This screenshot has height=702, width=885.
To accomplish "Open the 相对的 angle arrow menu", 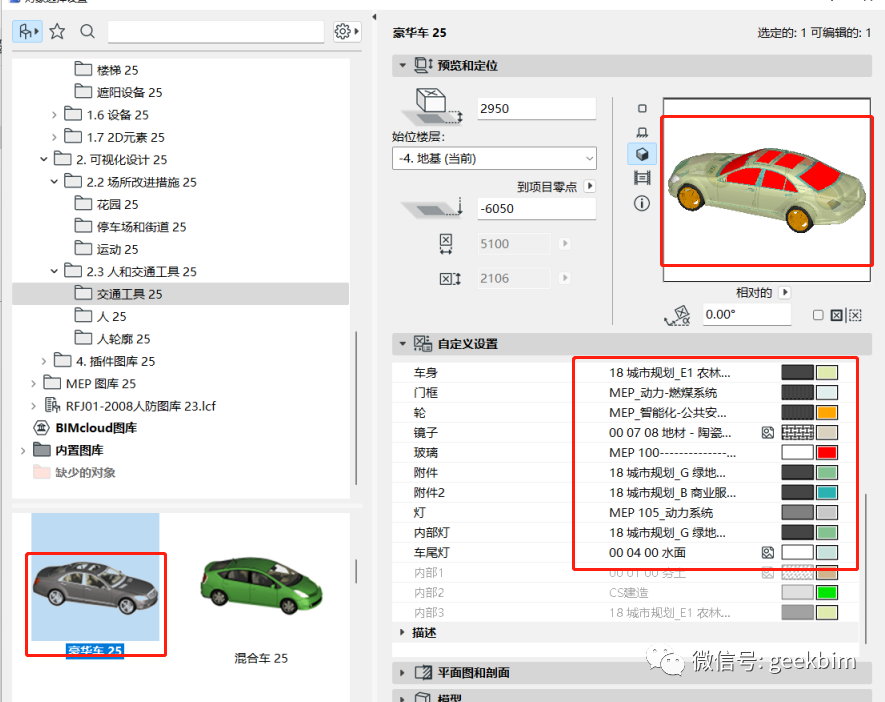I will click(x=785, y=292).
